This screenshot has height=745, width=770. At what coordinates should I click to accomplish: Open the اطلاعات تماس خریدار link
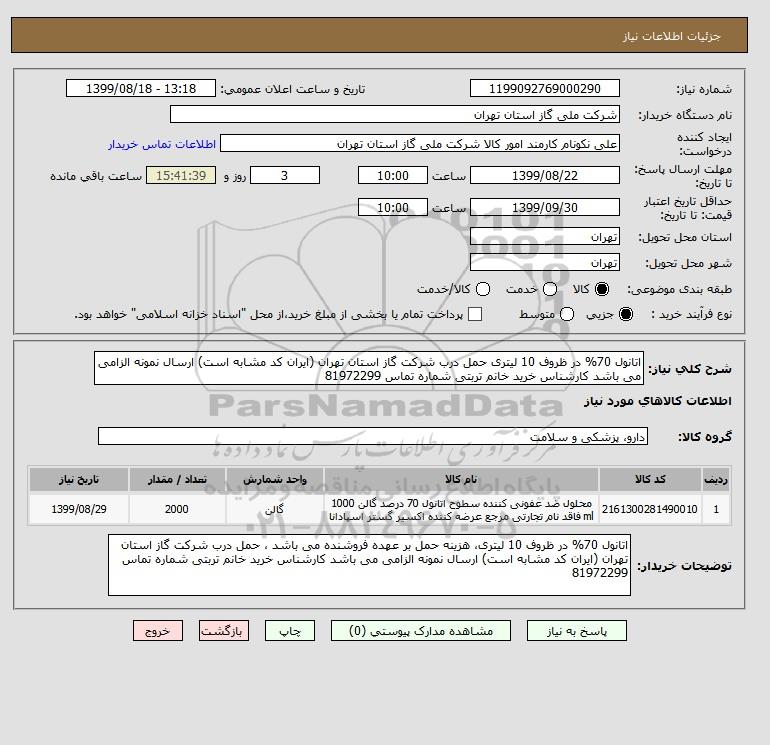[162, 144]
